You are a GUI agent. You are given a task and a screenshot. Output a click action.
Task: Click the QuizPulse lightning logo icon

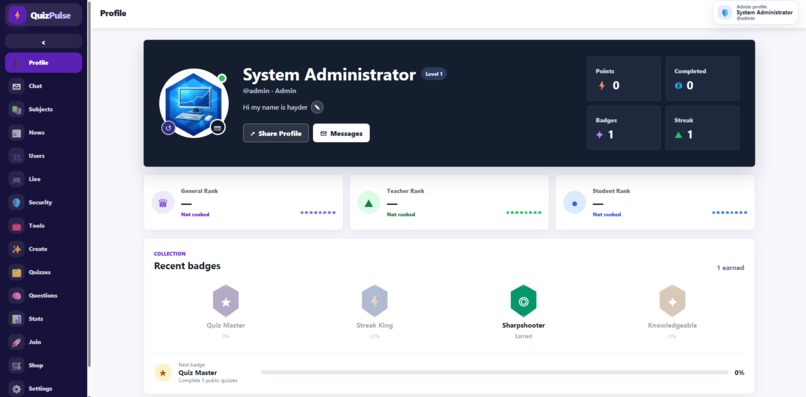coord(17,15)
